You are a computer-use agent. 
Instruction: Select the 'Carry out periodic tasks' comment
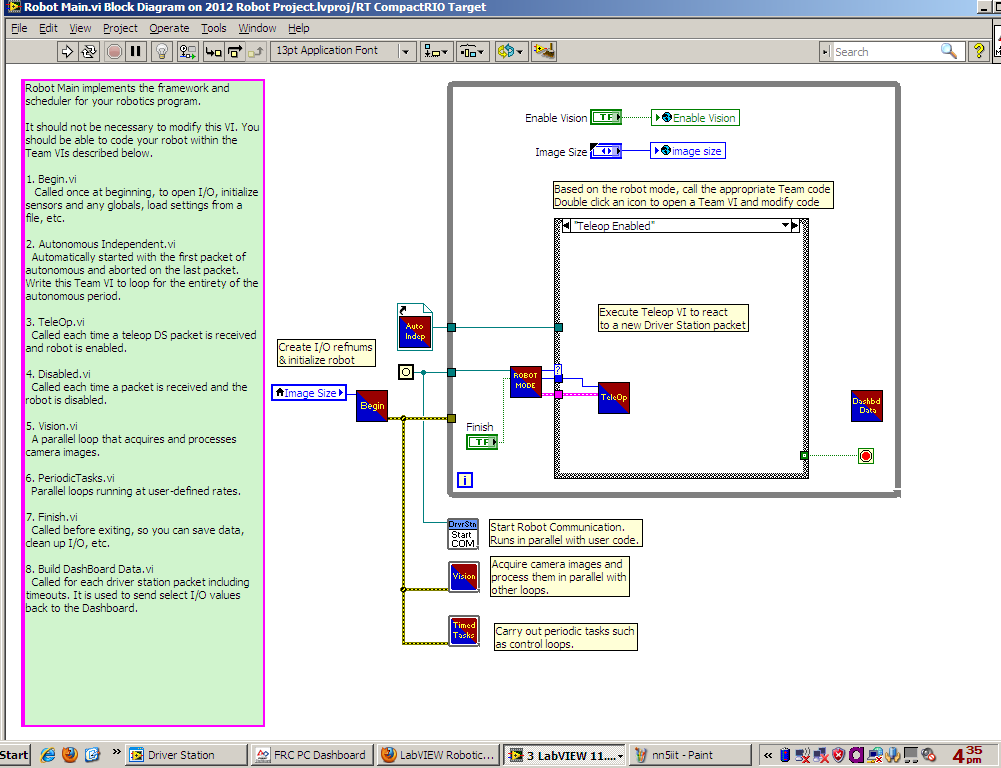click(566, 637)
